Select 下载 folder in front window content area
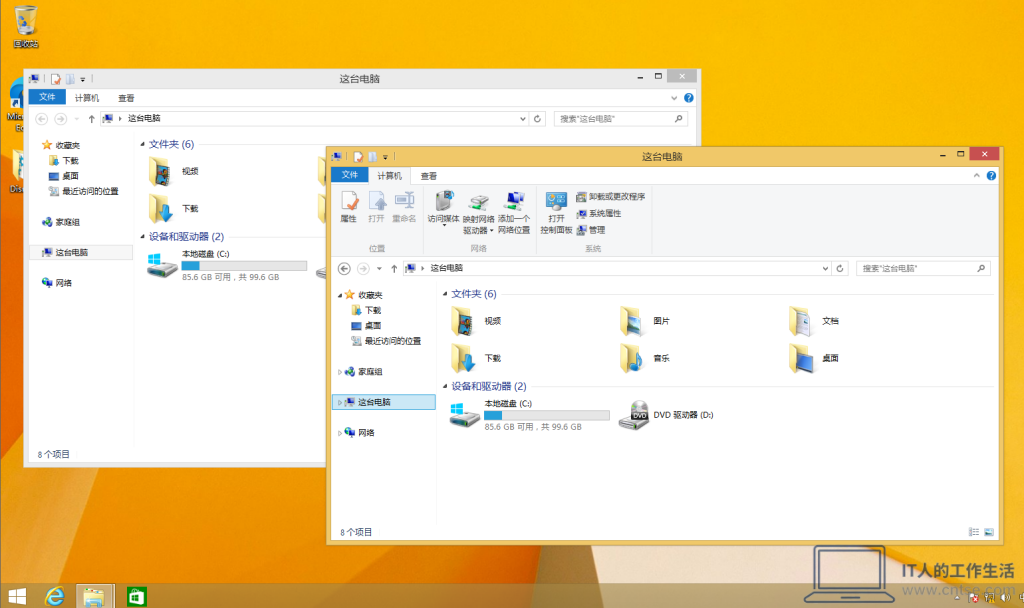Screen dimensions: 1024x608 coord(477,359)
